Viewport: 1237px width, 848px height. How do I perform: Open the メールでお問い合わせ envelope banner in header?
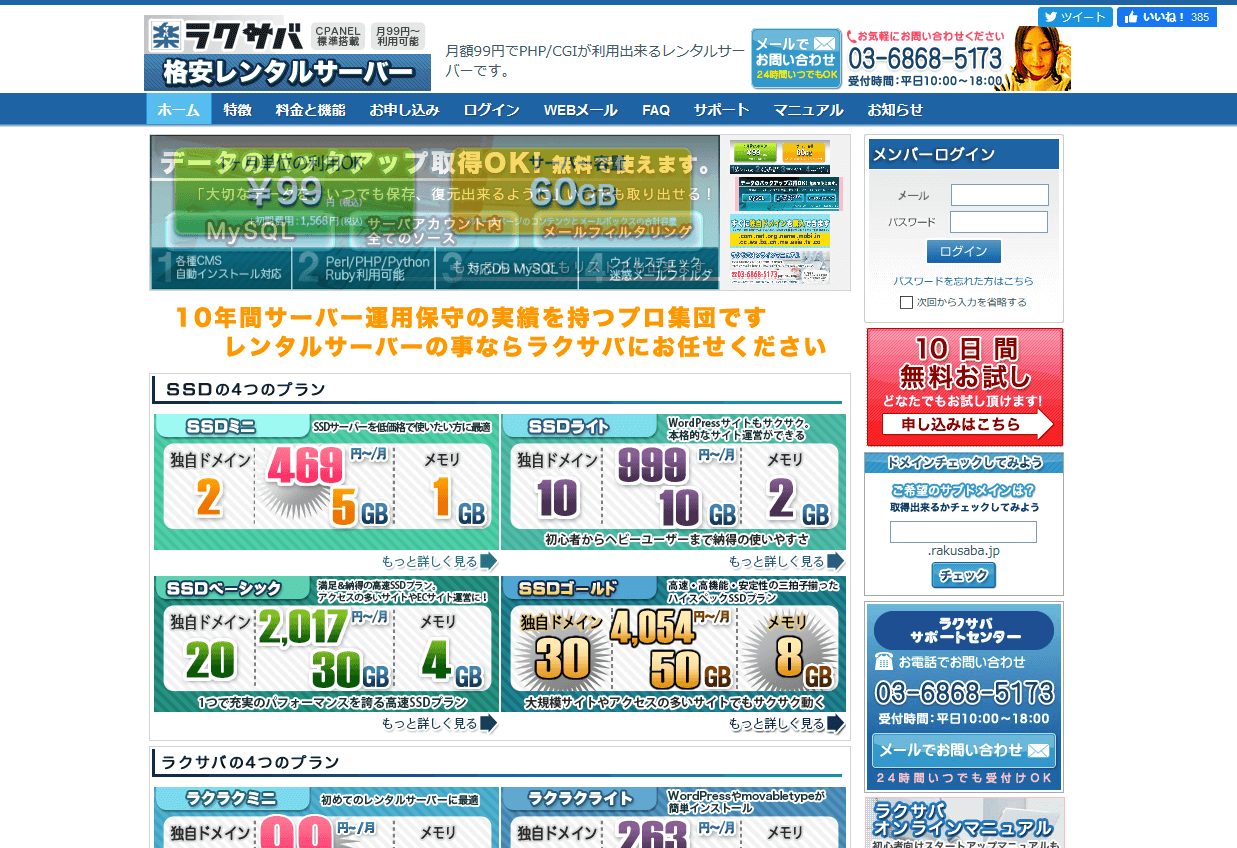tap(796, 59)
